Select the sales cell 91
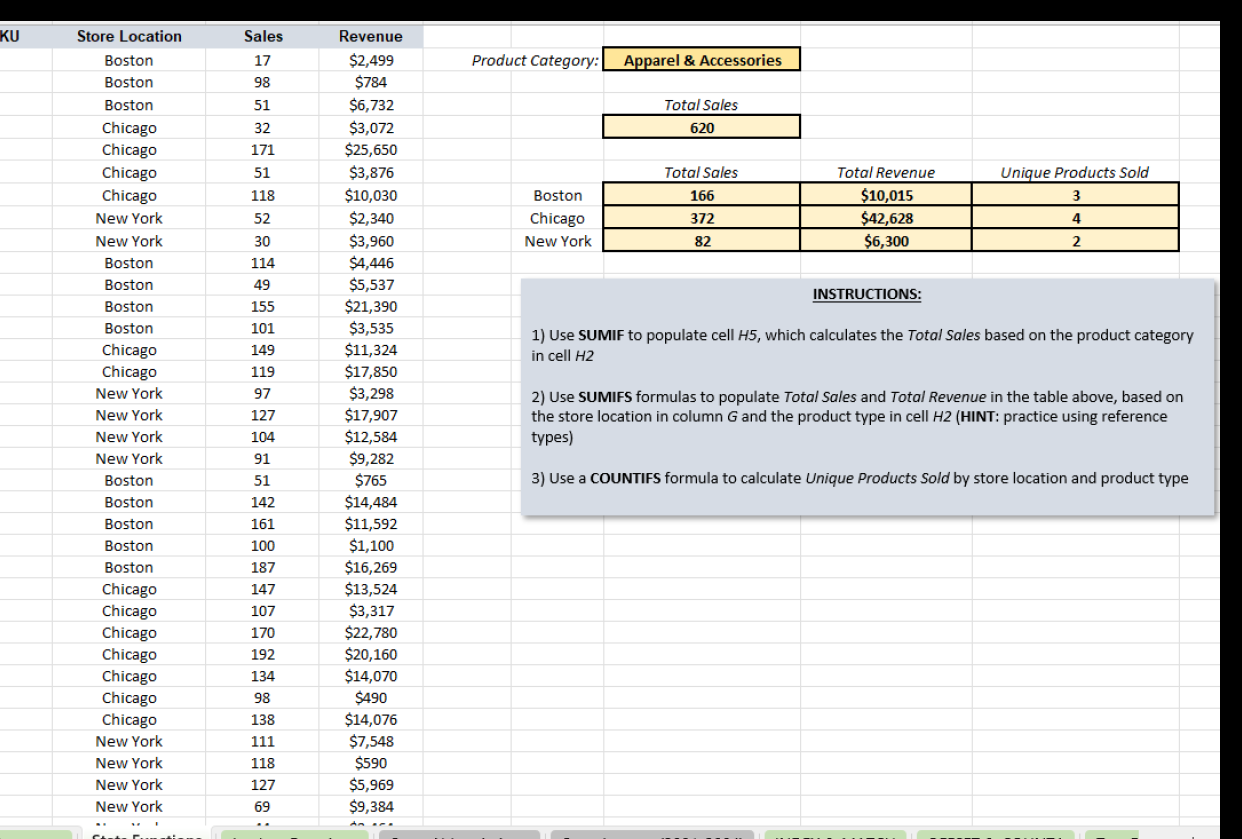Screen dimensions: 1242x839 [263, 459]
